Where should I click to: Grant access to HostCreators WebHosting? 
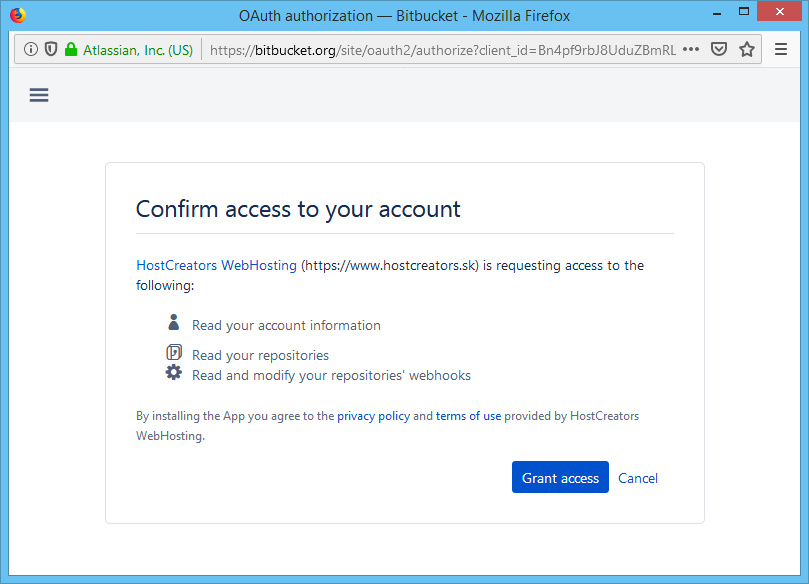[560, 477]
